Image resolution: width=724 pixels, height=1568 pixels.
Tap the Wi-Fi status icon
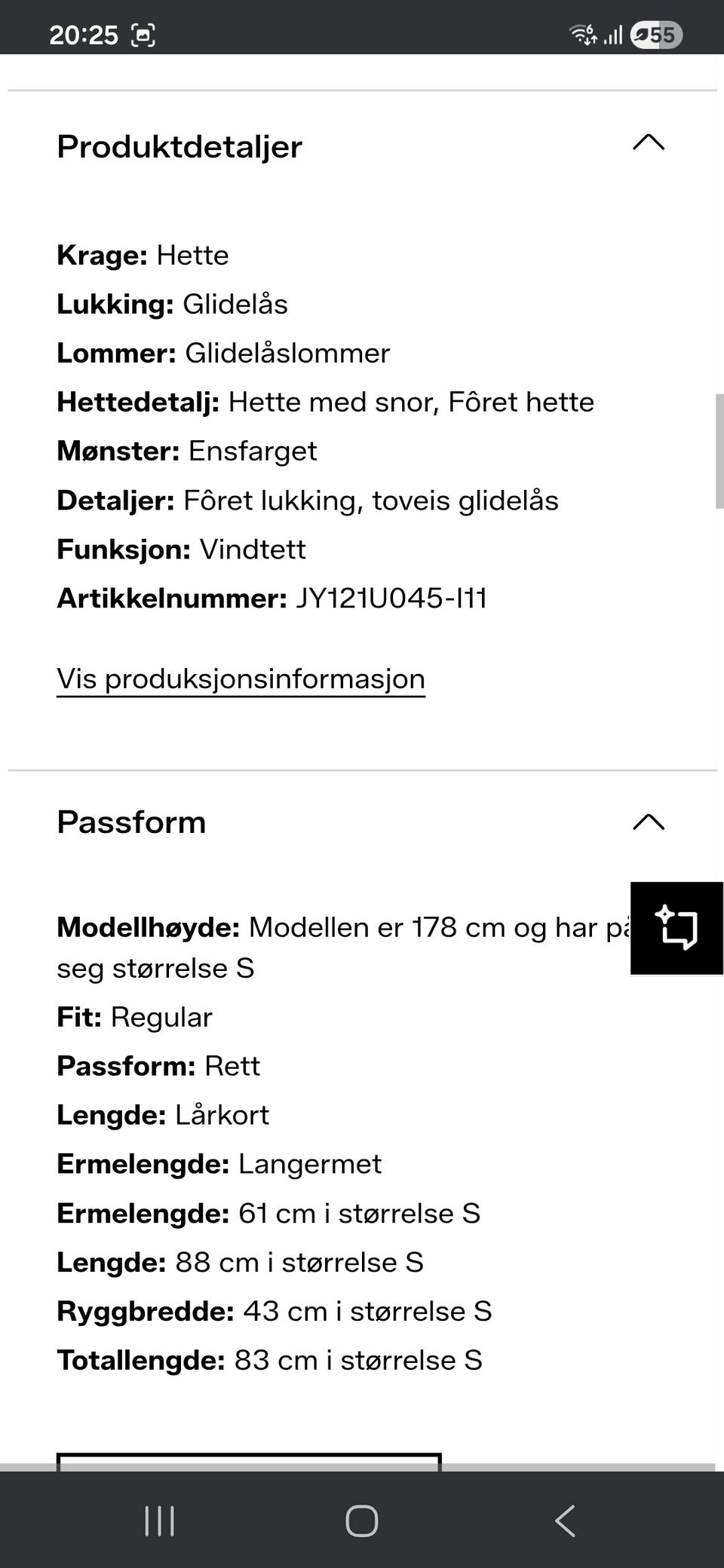coord(582,33)
